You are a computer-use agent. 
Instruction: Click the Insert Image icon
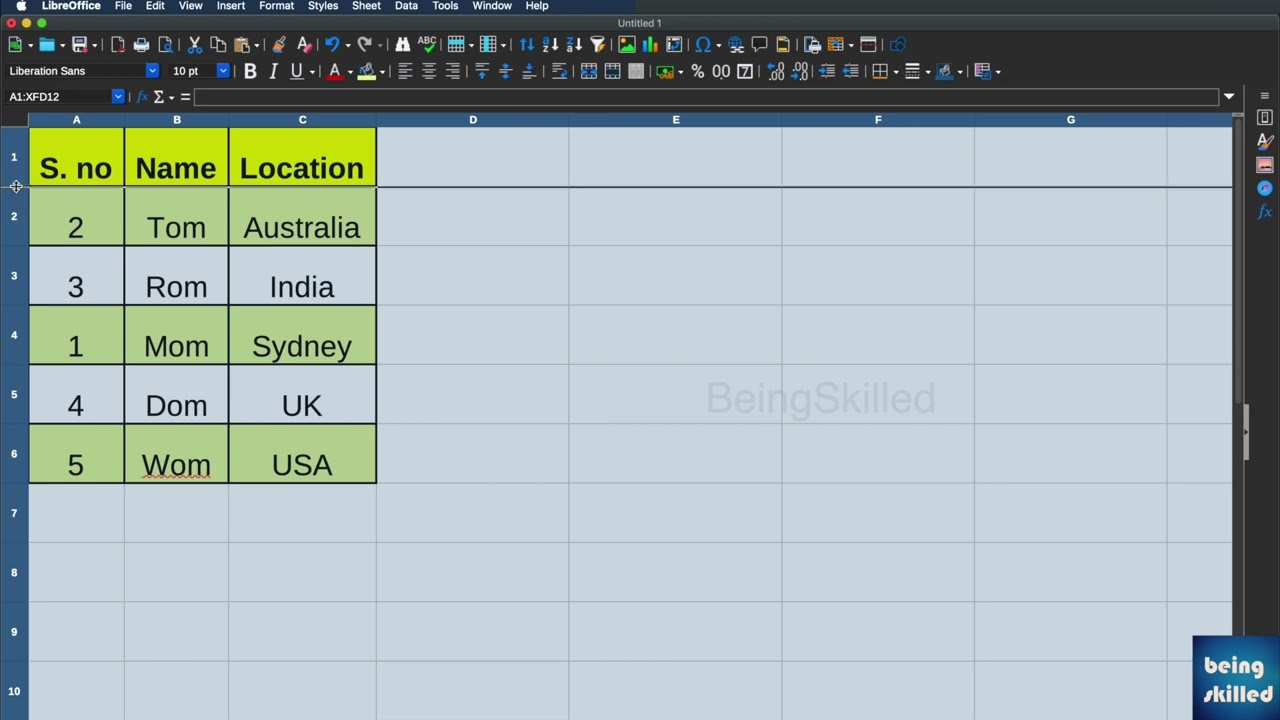(x=626, y=44)
